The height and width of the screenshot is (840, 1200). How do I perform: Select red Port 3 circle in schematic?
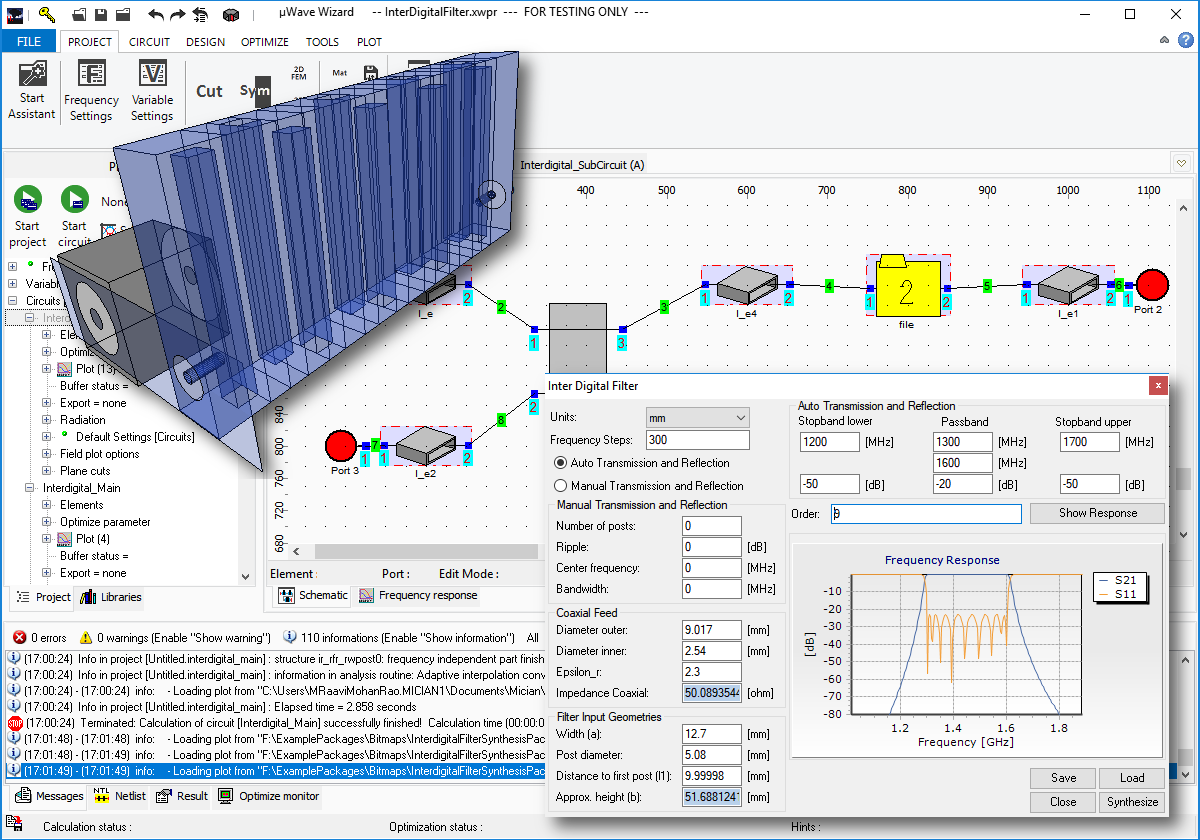pyautogui.click(x=341, y=446)
